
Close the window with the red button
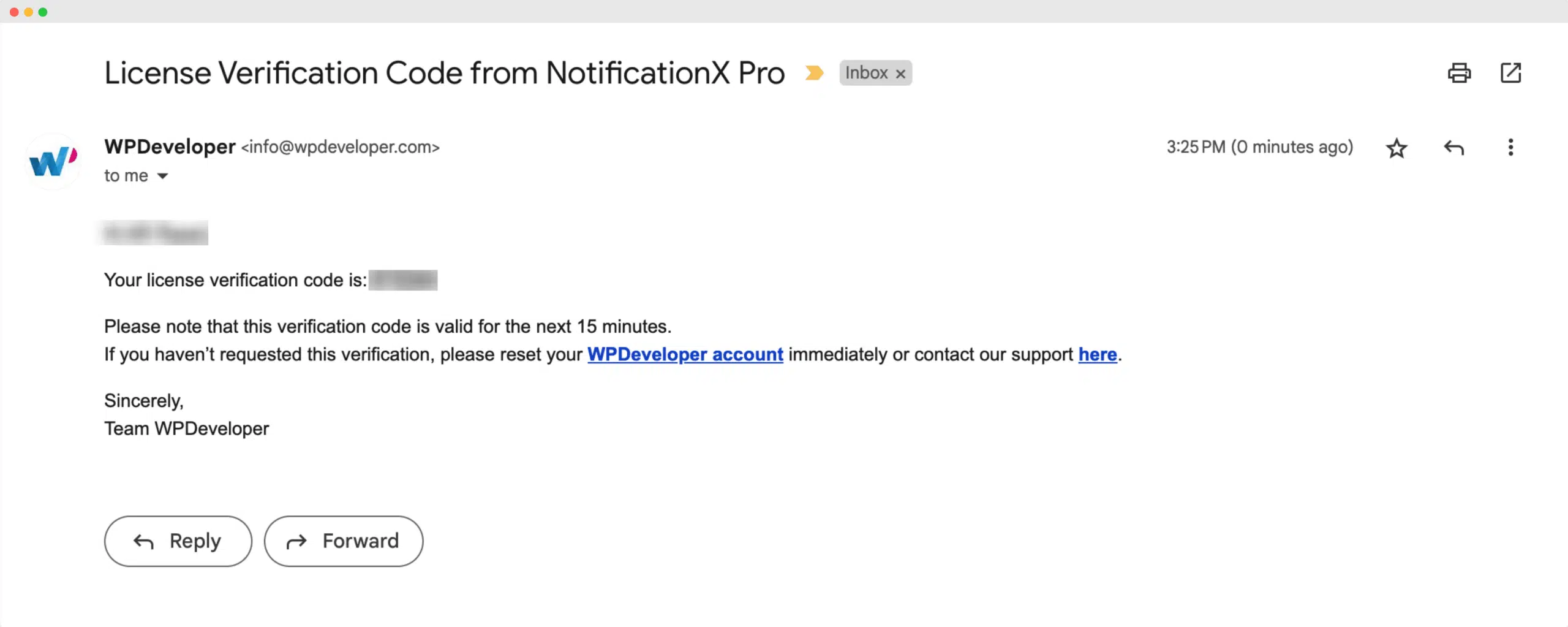14,12
